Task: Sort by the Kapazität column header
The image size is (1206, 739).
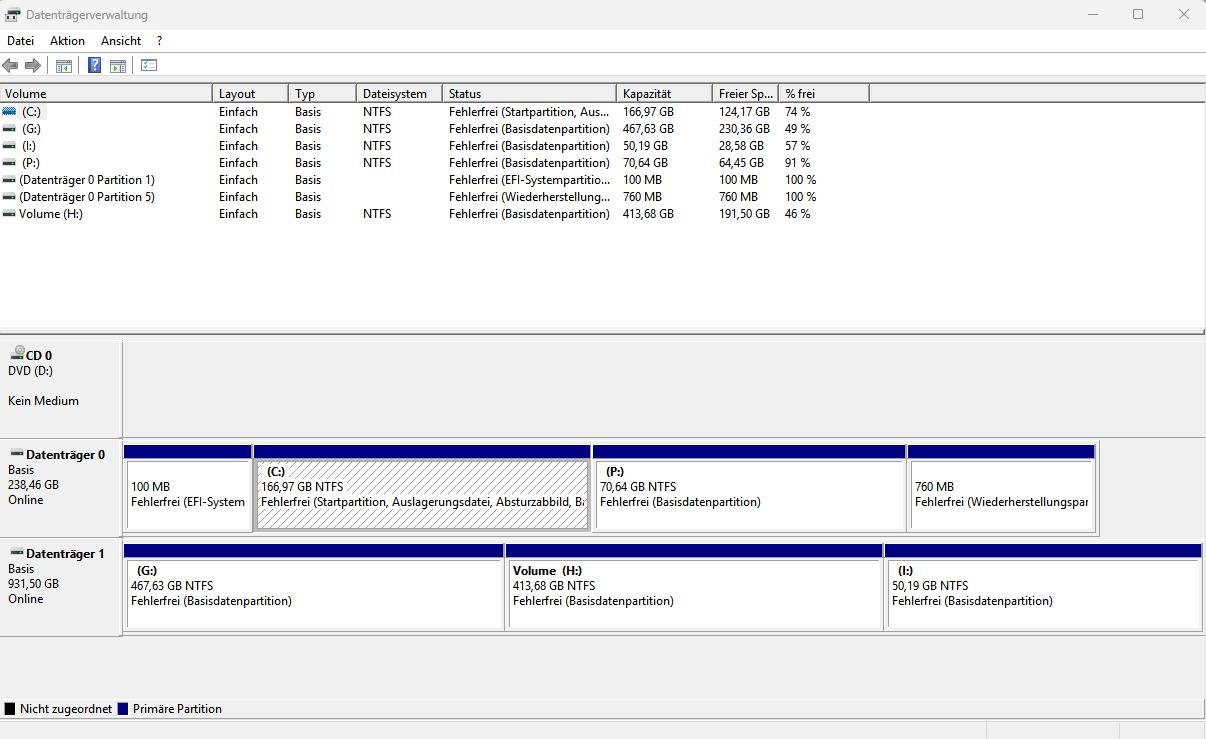Action: point(664,94)
